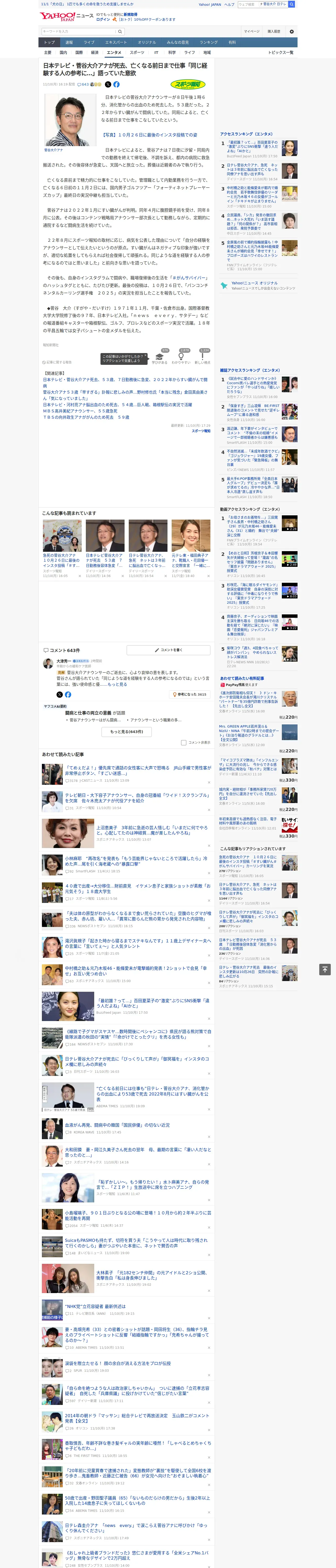Screen dimensions: 336x1568
Task: Select the ライブ tab in dark navigation bar
Action: tap(89, 43)
